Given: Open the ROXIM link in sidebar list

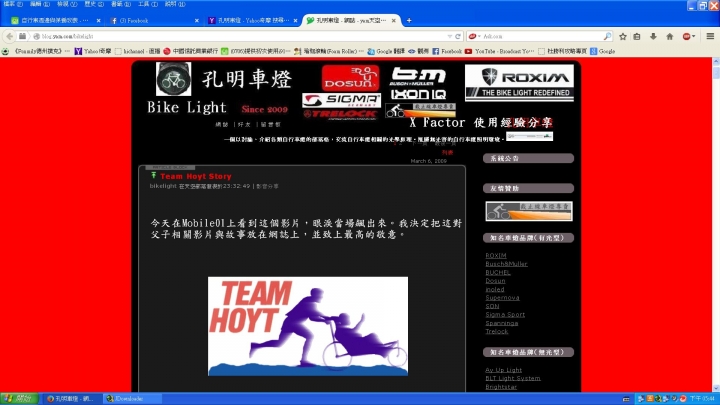Looking at the screenshot, I should (x=495, y=256).
